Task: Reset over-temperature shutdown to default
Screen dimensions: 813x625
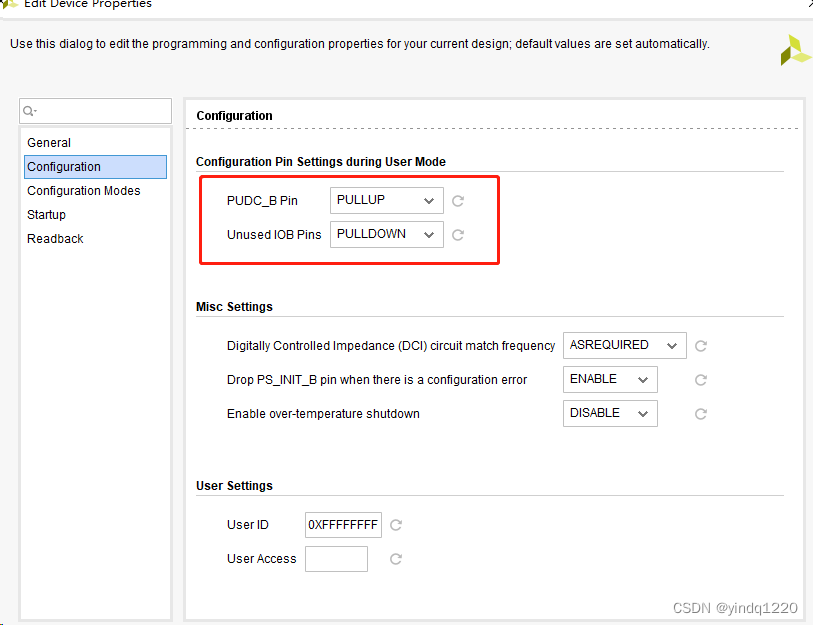Action: pos(701,414)
